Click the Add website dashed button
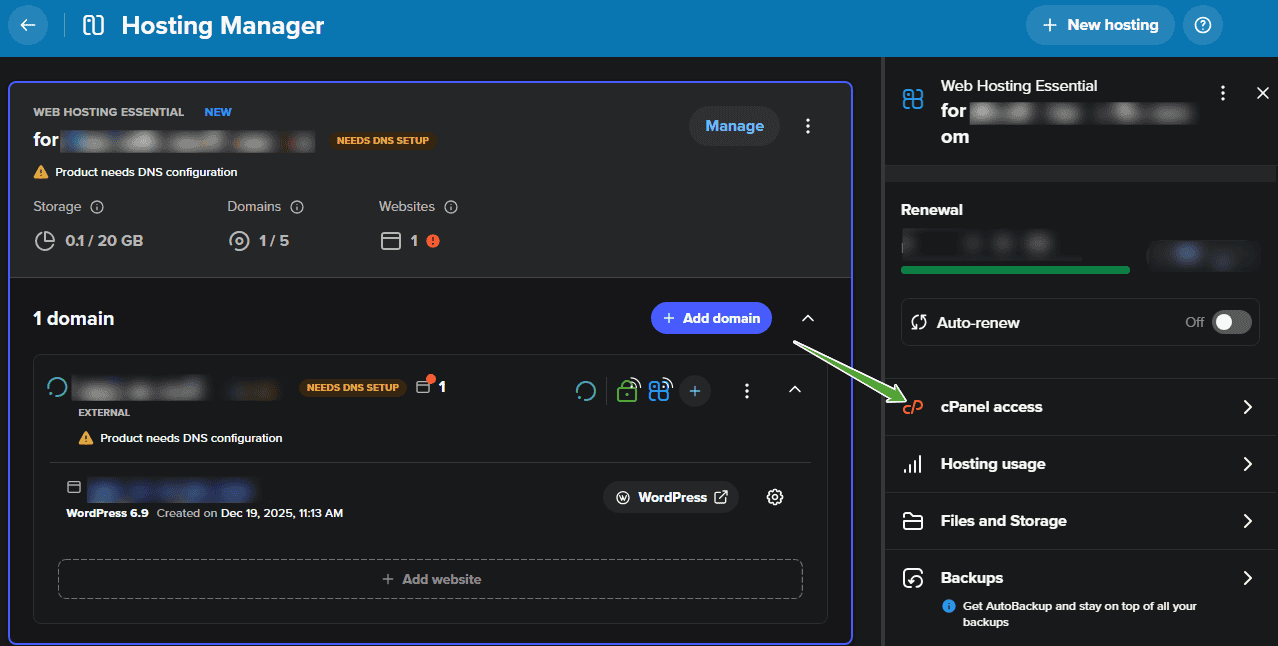The image size is (1278, 646). (x=430, y=579)
